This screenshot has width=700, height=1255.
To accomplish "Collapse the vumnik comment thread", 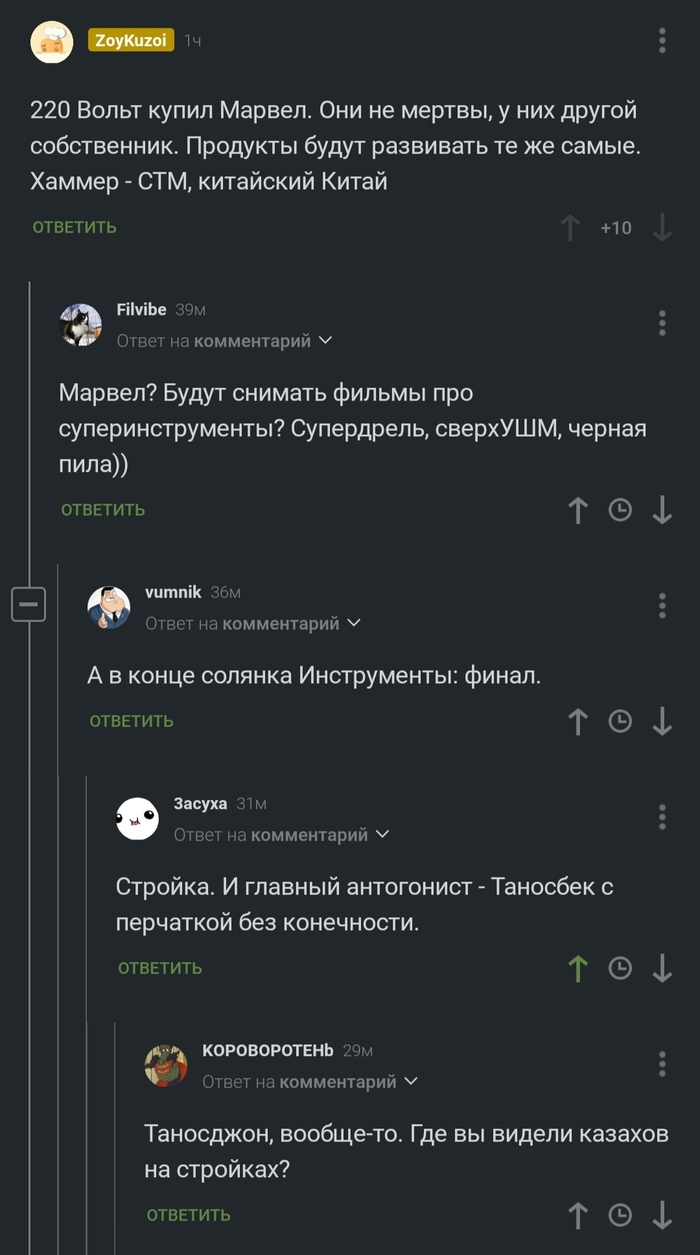I will 29,603.
